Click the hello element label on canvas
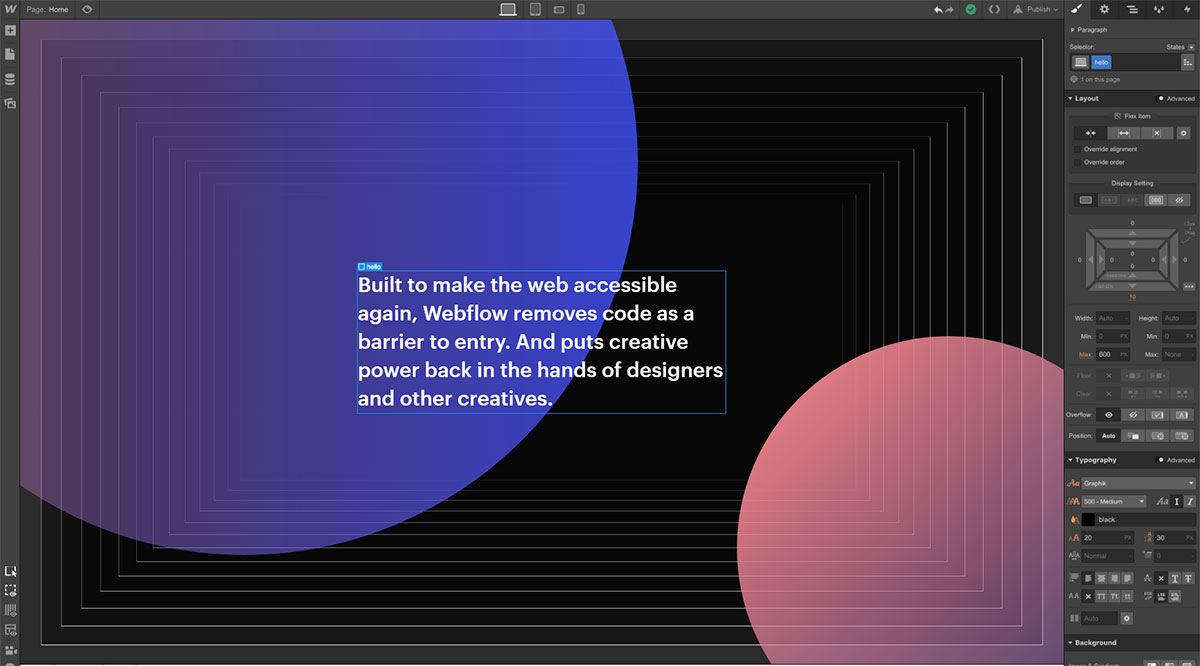Screen dimensions: 1200x666 tap(370, 267)
